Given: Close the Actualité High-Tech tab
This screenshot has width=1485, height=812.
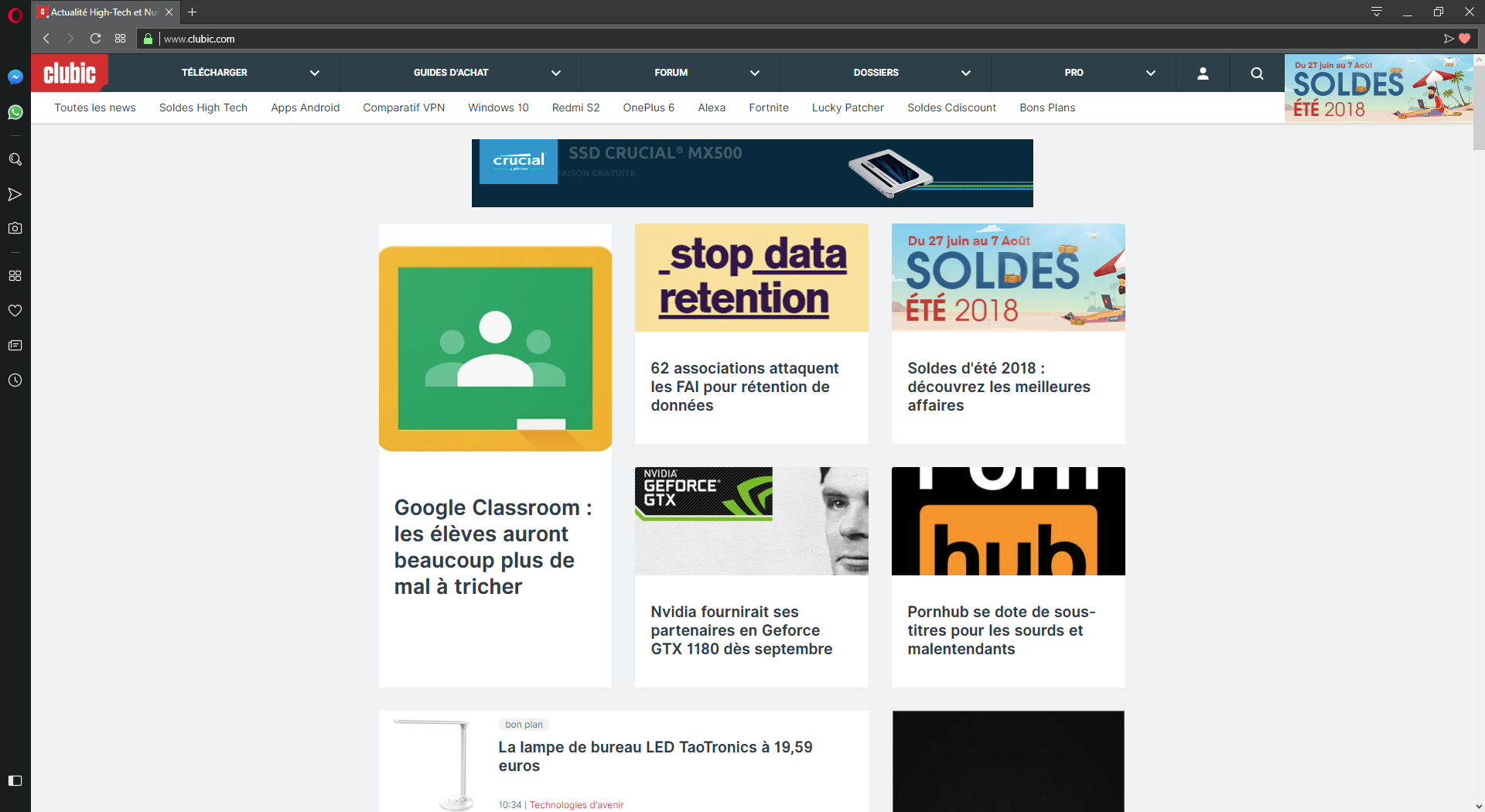Looking at the screenshot, I should 169,12.
